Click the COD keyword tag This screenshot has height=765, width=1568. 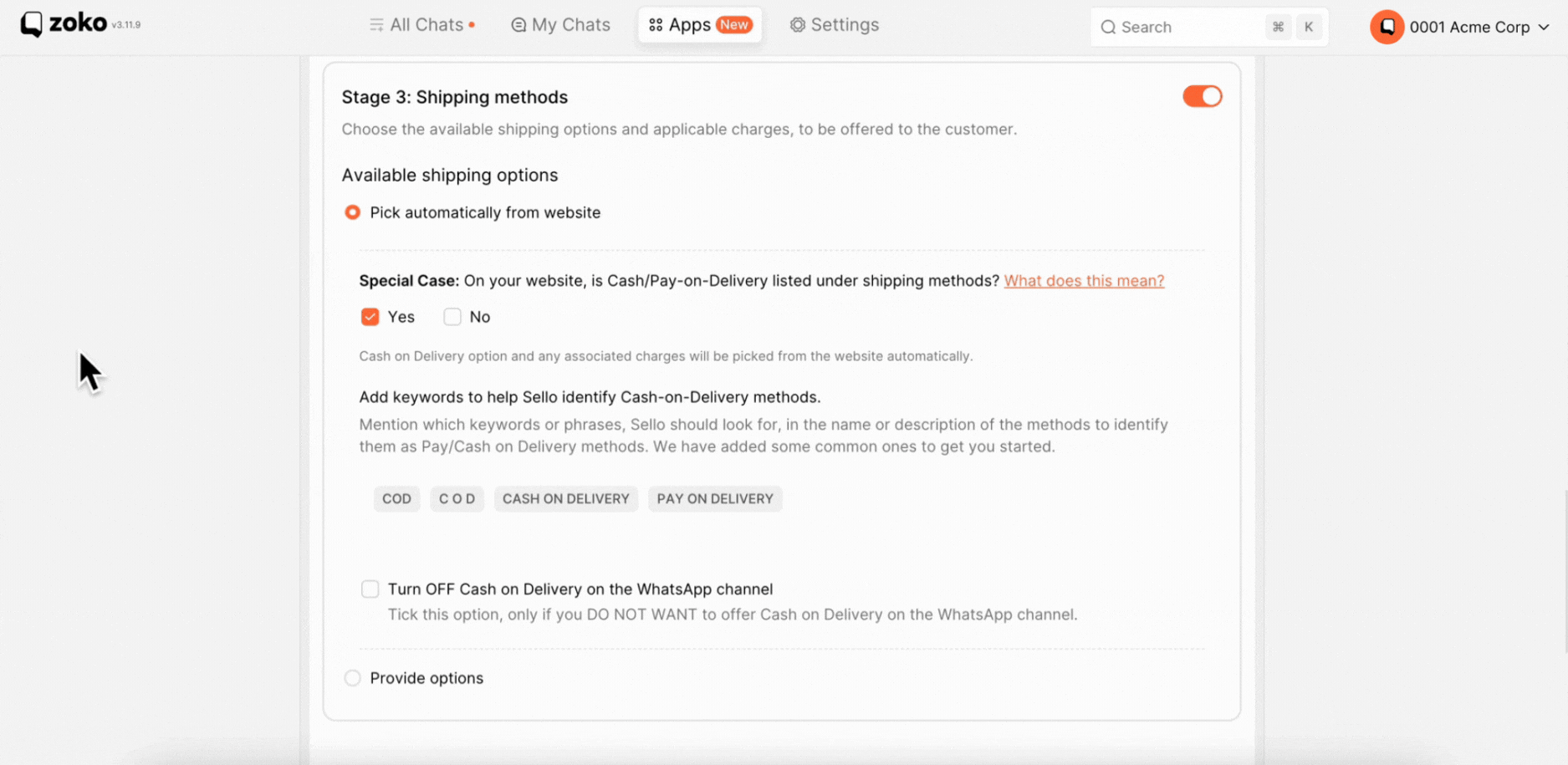click(396, 499)
